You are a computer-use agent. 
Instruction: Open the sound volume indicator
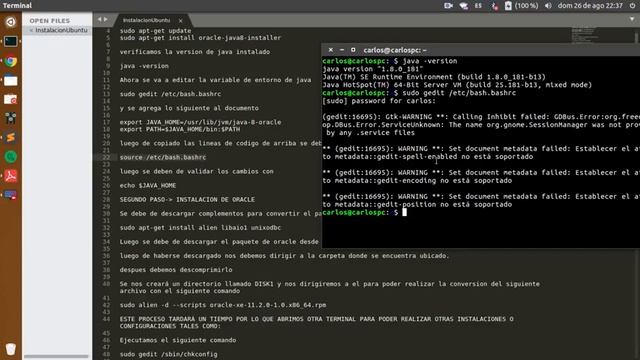[548, 6]
